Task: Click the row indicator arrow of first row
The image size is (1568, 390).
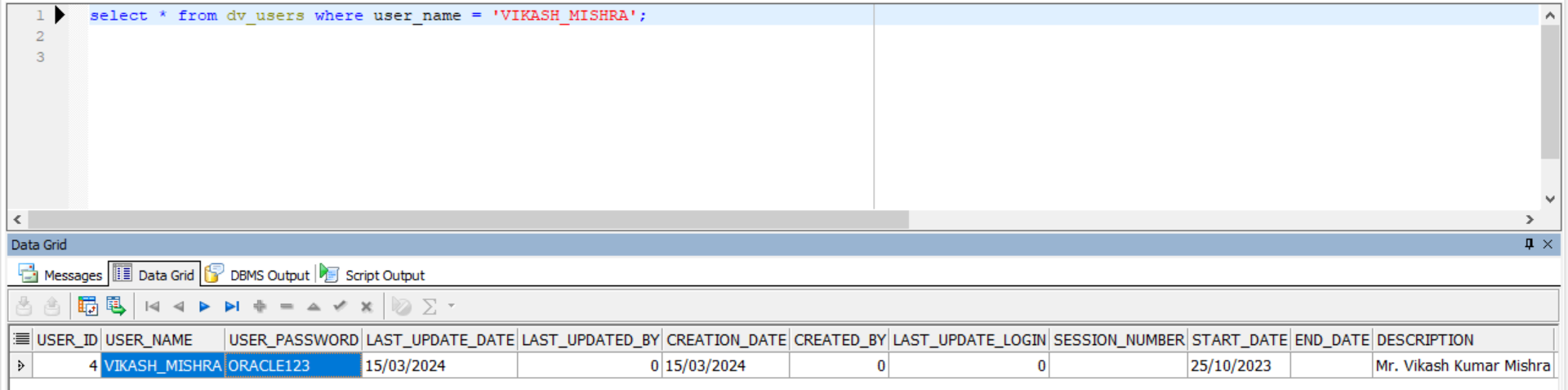Action: (x=21, y=365)
